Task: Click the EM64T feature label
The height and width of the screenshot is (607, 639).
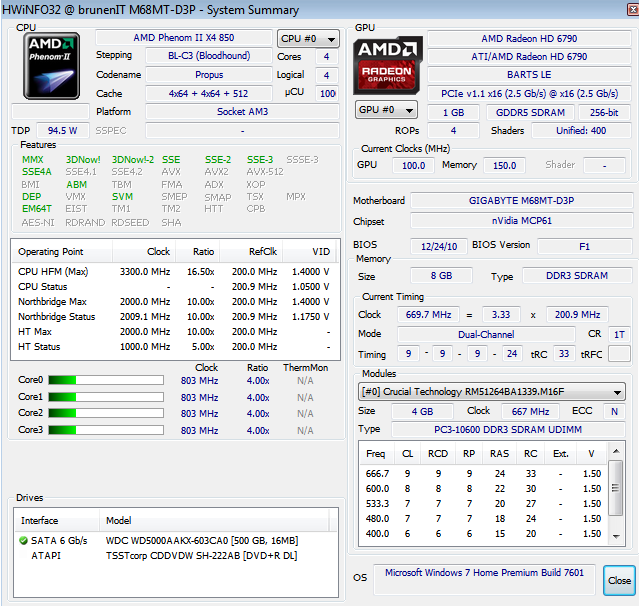Action: 37,209
